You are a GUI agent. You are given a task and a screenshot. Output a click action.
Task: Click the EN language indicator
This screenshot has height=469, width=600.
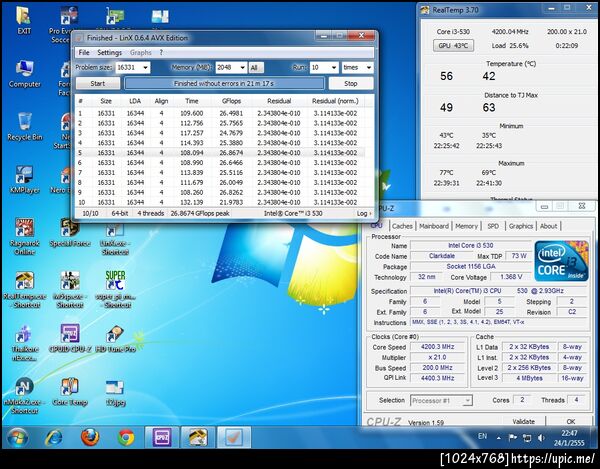pyautogui.click(x=483, y=436)
